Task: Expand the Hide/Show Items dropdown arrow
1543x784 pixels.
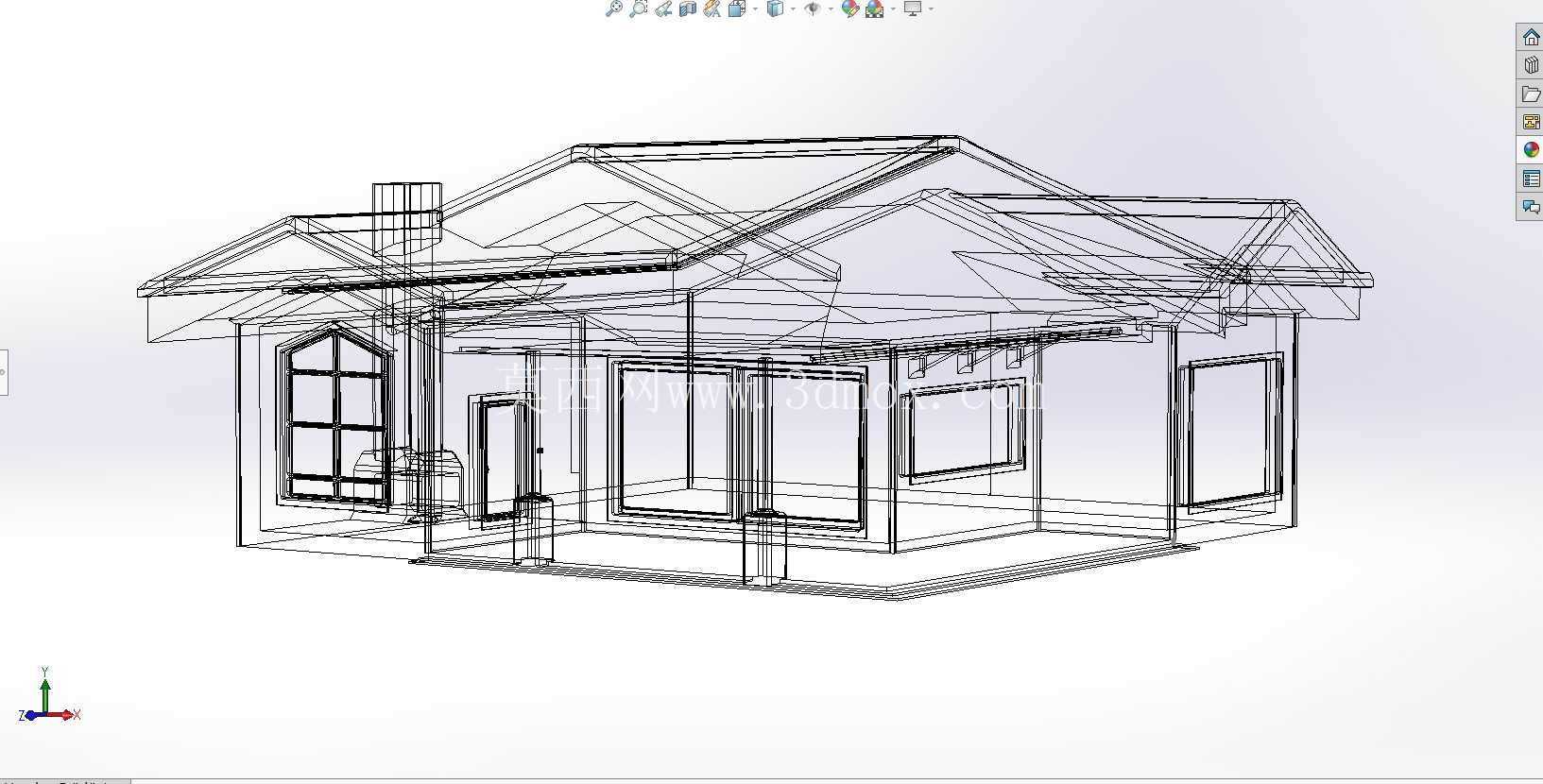Action: (831, 9)
